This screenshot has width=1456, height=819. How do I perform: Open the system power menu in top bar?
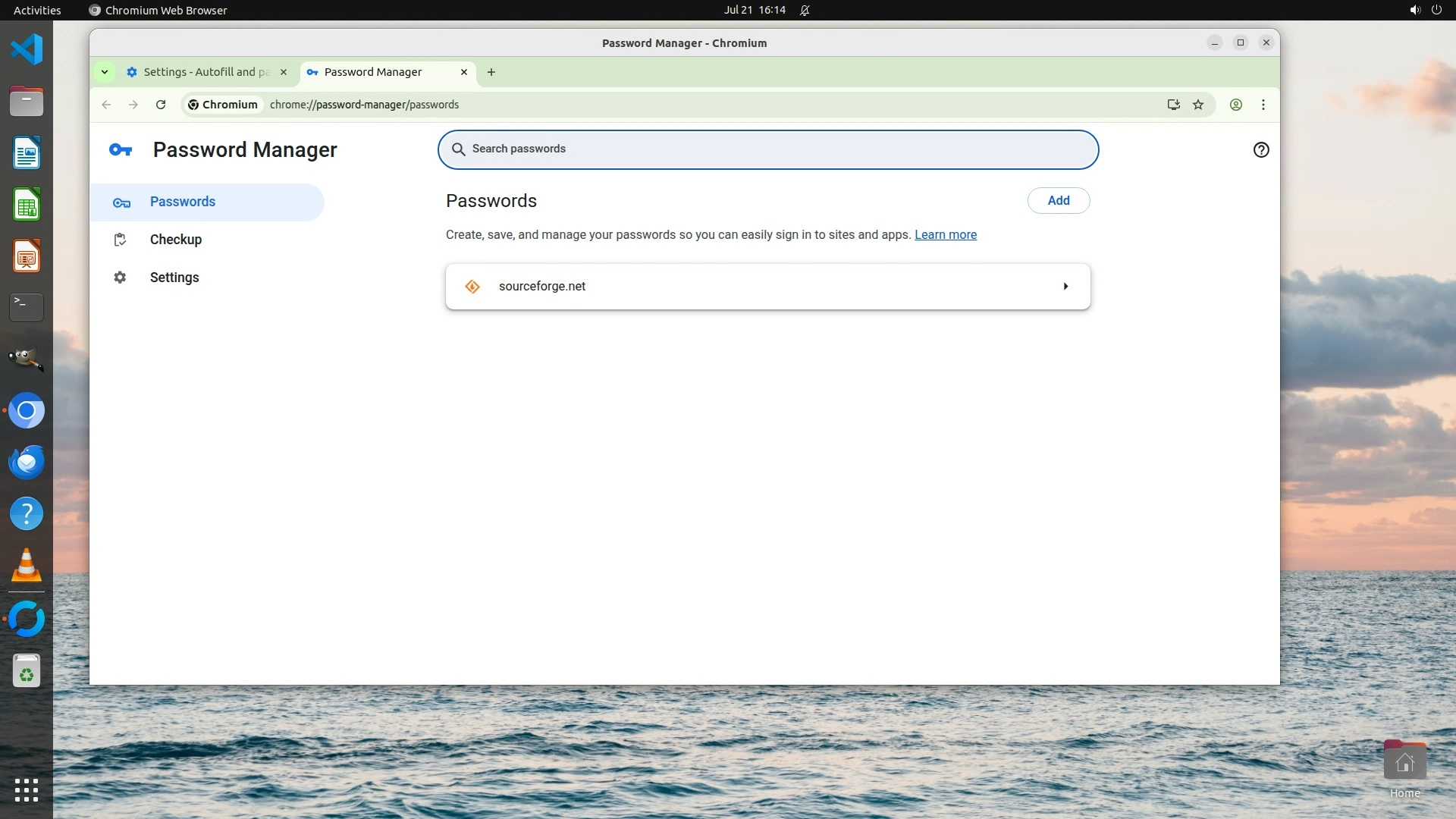1436,10
